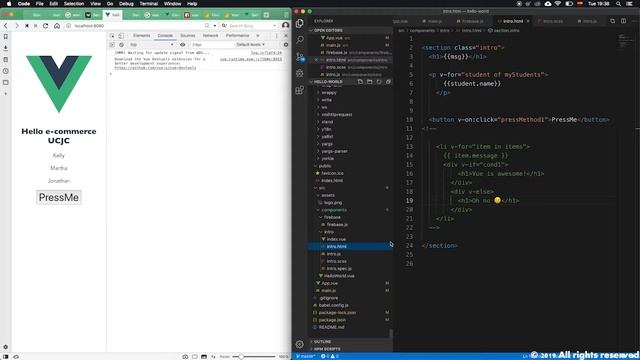Switch to the Elements tab in DevTools
Image resolution: width=640 pixels, height=360 pixels.
tap(142, 36)
